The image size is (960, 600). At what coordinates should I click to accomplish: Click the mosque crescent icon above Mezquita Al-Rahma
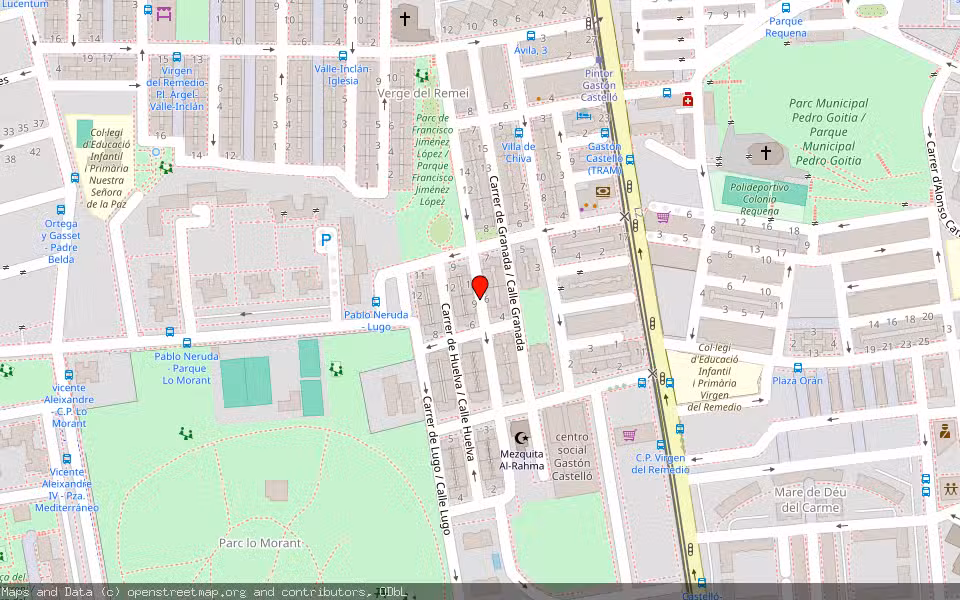[521, 438]
